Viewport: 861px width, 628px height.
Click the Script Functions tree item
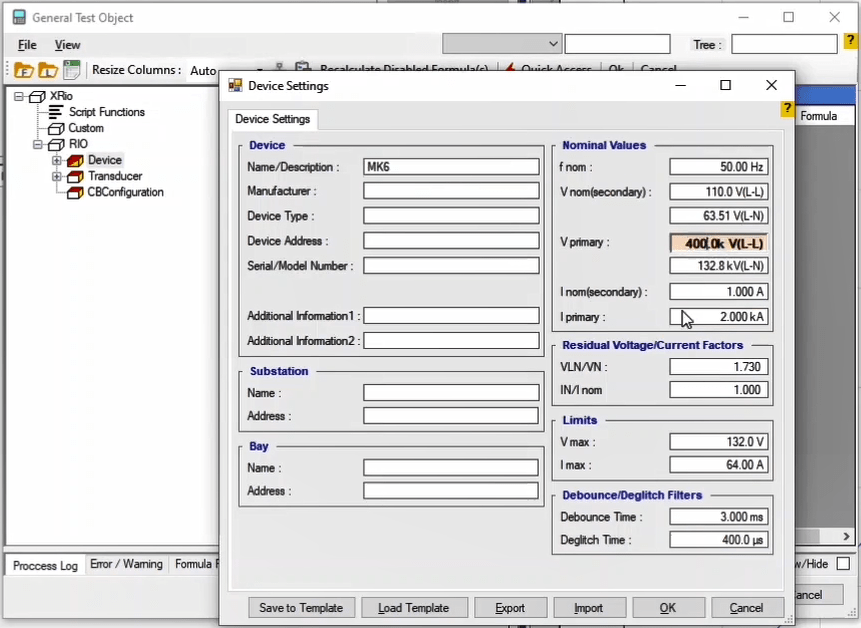click(106, 112)
